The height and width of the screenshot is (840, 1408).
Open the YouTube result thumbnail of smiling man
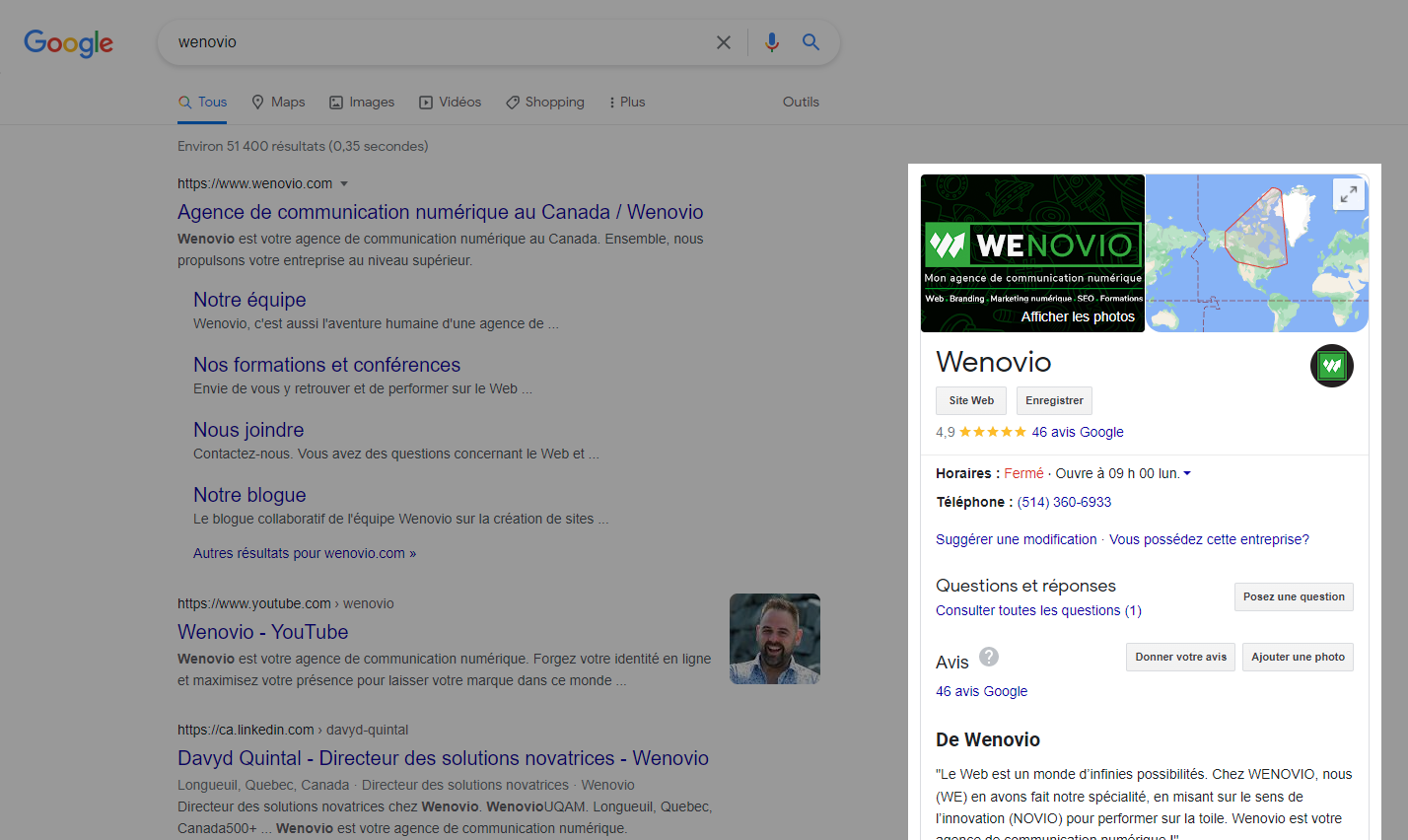click(775, 639)
